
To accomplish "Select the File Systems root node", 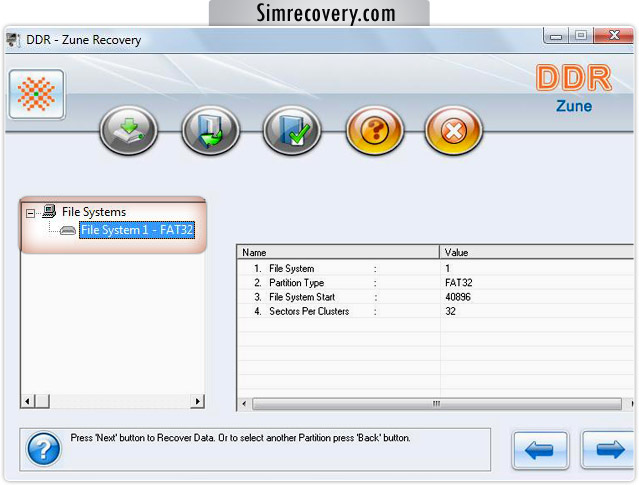I will point(94,212).
